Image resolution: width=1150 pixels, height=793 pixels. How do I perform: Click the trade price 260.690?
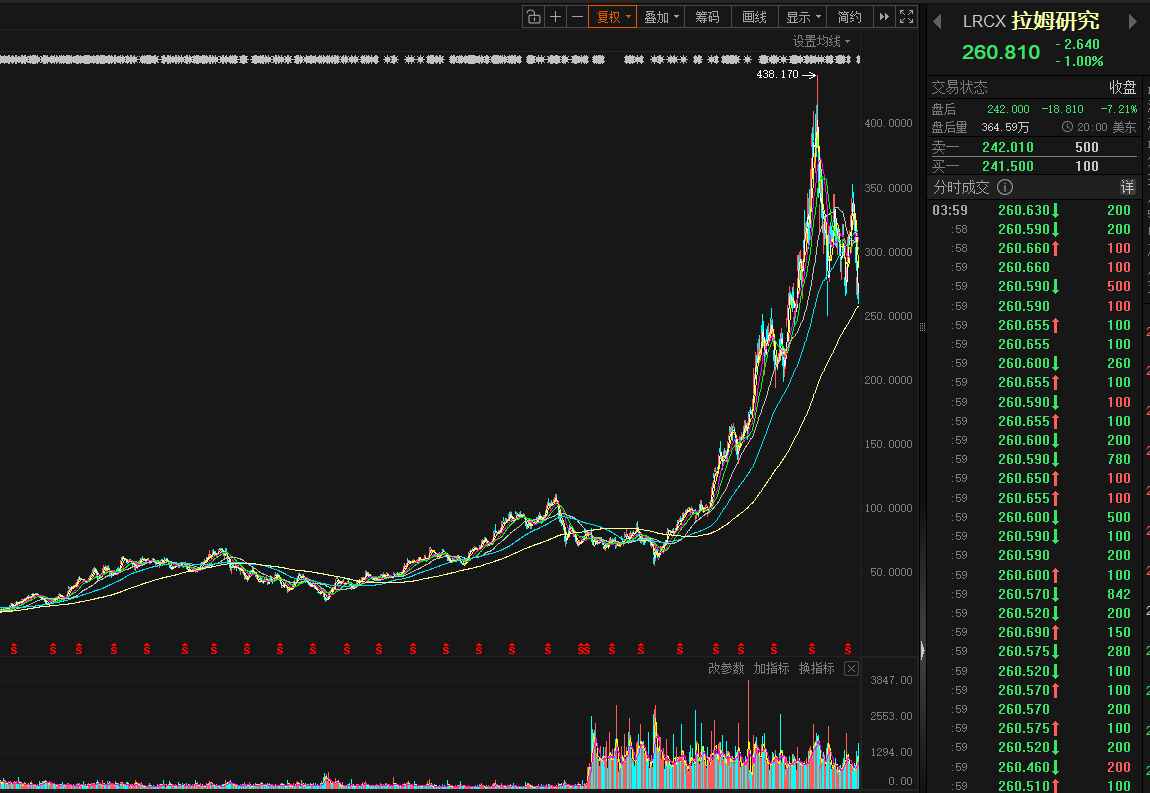click(x=1024, y=632)
